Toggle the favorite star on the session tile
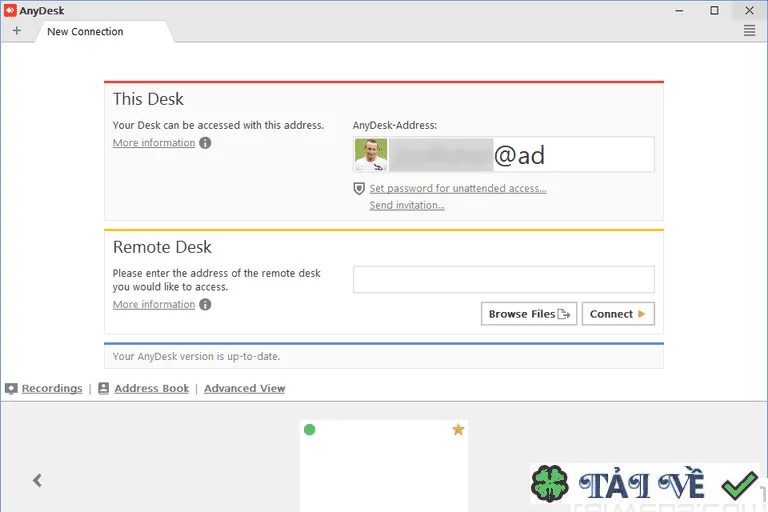768x512 pixels. tap(458, 430)
